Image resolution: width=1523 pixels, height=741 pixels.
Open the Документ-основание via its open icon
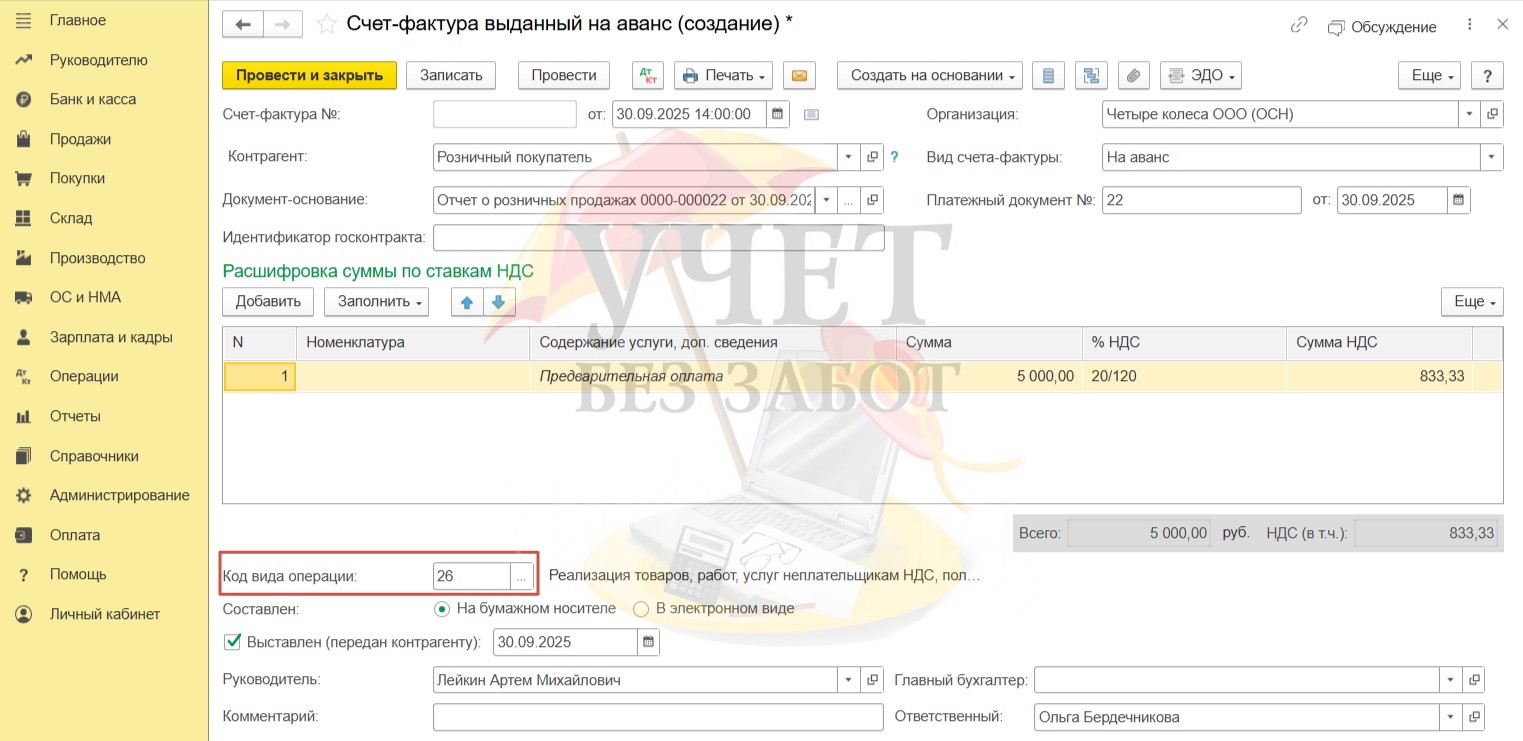(872, 200)
